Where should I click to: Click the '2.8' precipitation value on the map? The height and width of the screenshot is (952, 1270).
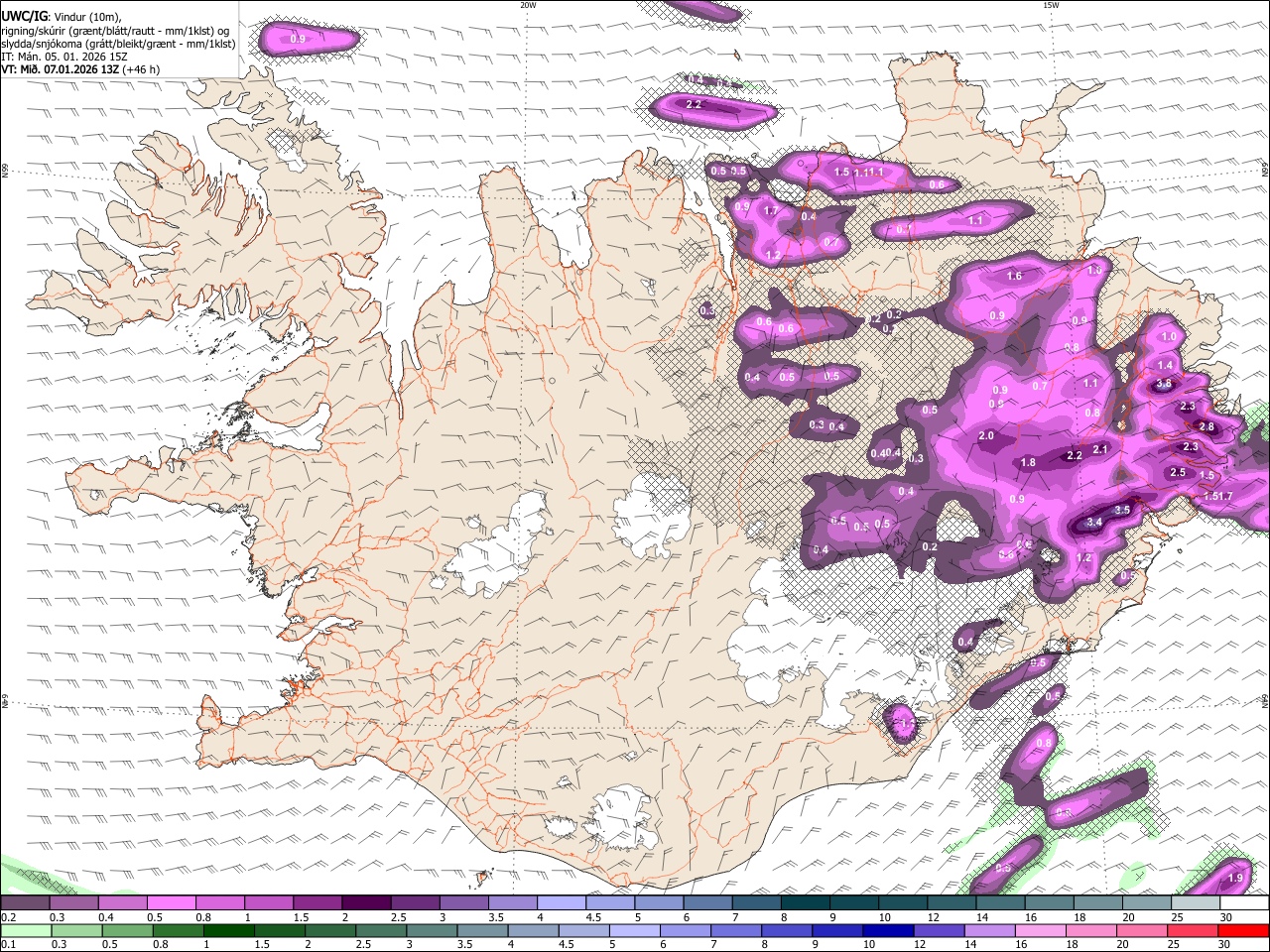click(x=1206, y=427)
